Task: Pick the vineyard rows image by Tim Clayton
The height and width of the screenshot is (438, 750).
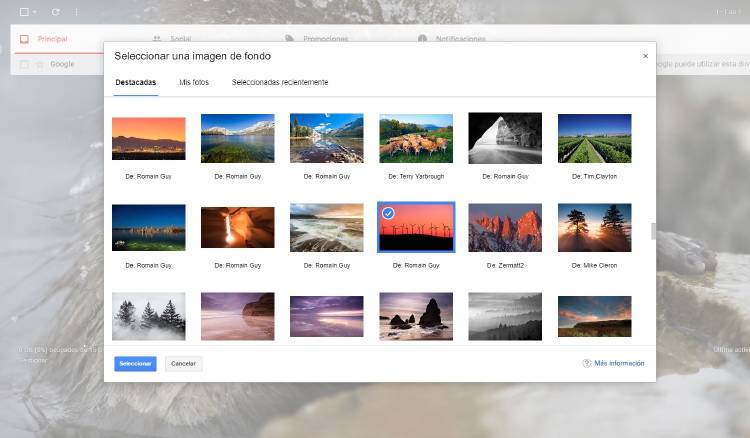Action: point(594,138)
